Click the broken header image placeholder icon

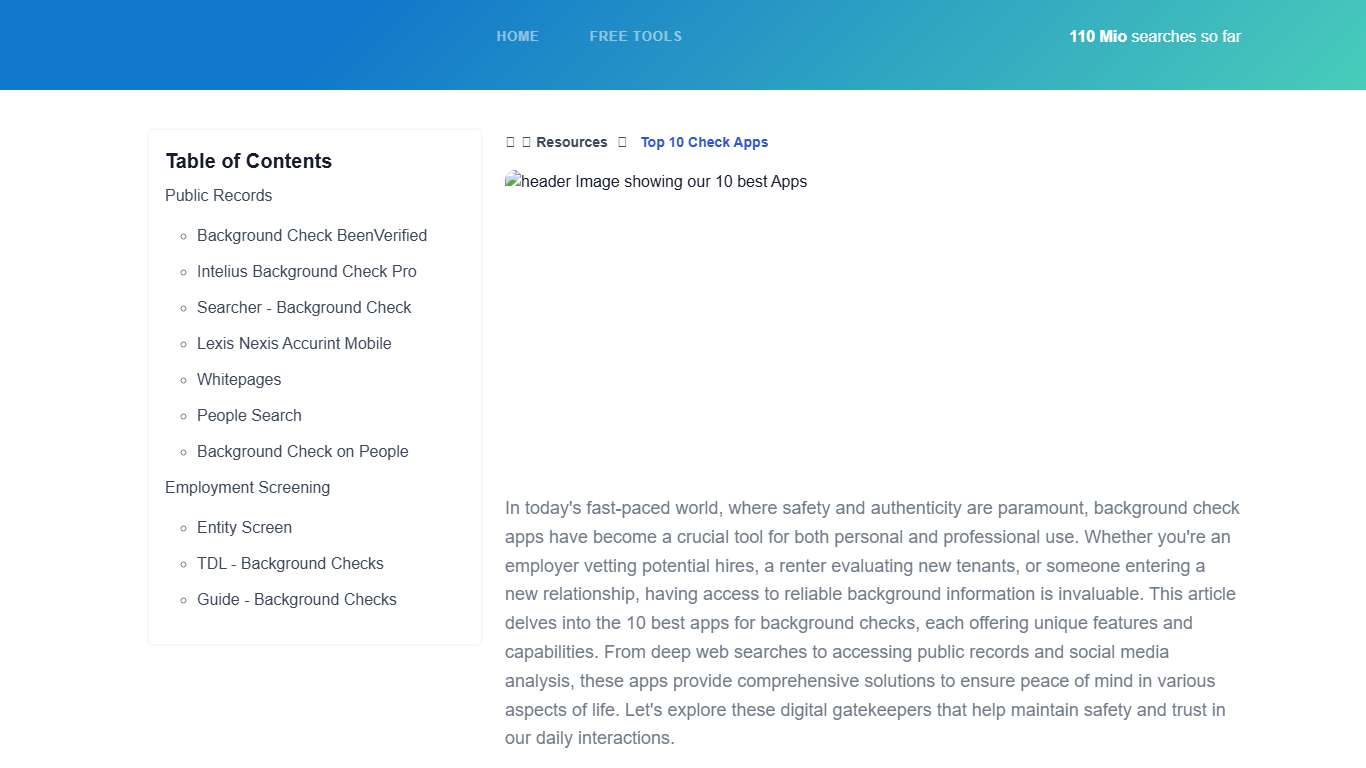514,181
